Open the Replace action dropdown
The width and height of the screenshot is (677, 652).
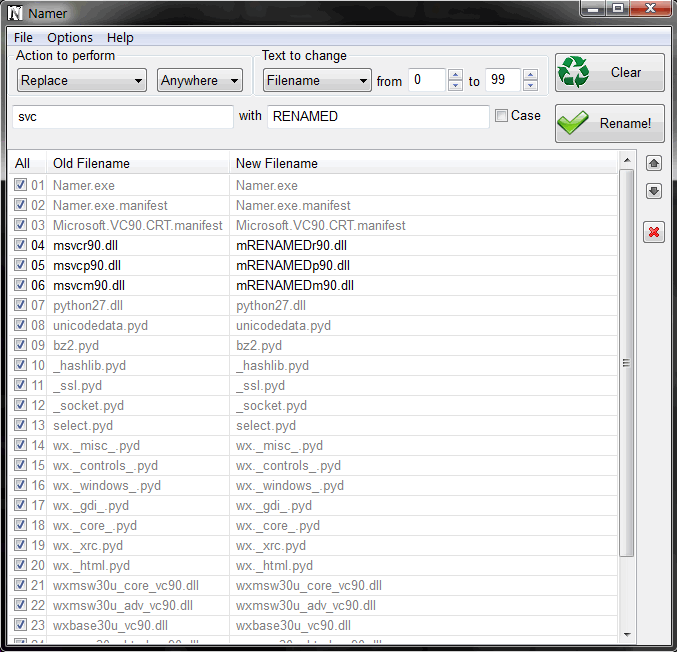click(x=82, y=80)
